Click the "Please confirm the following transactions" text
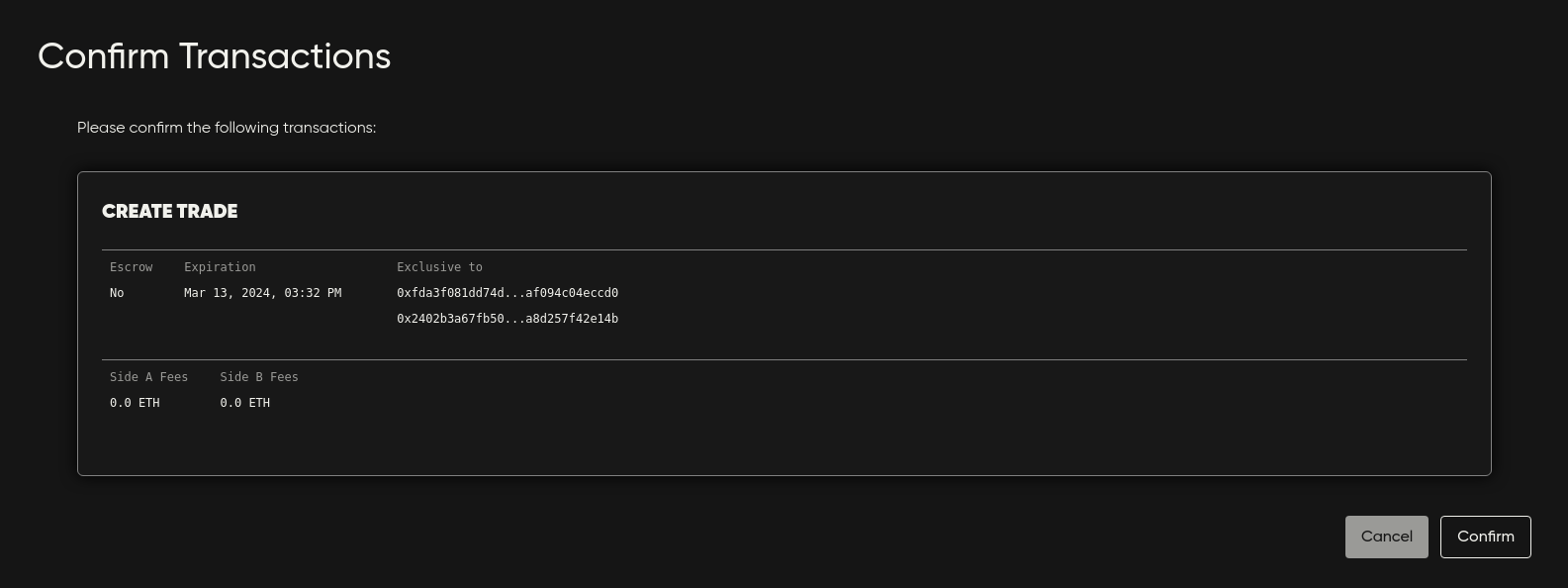Viewport: 1568px width, 588px height. [227, 128]
